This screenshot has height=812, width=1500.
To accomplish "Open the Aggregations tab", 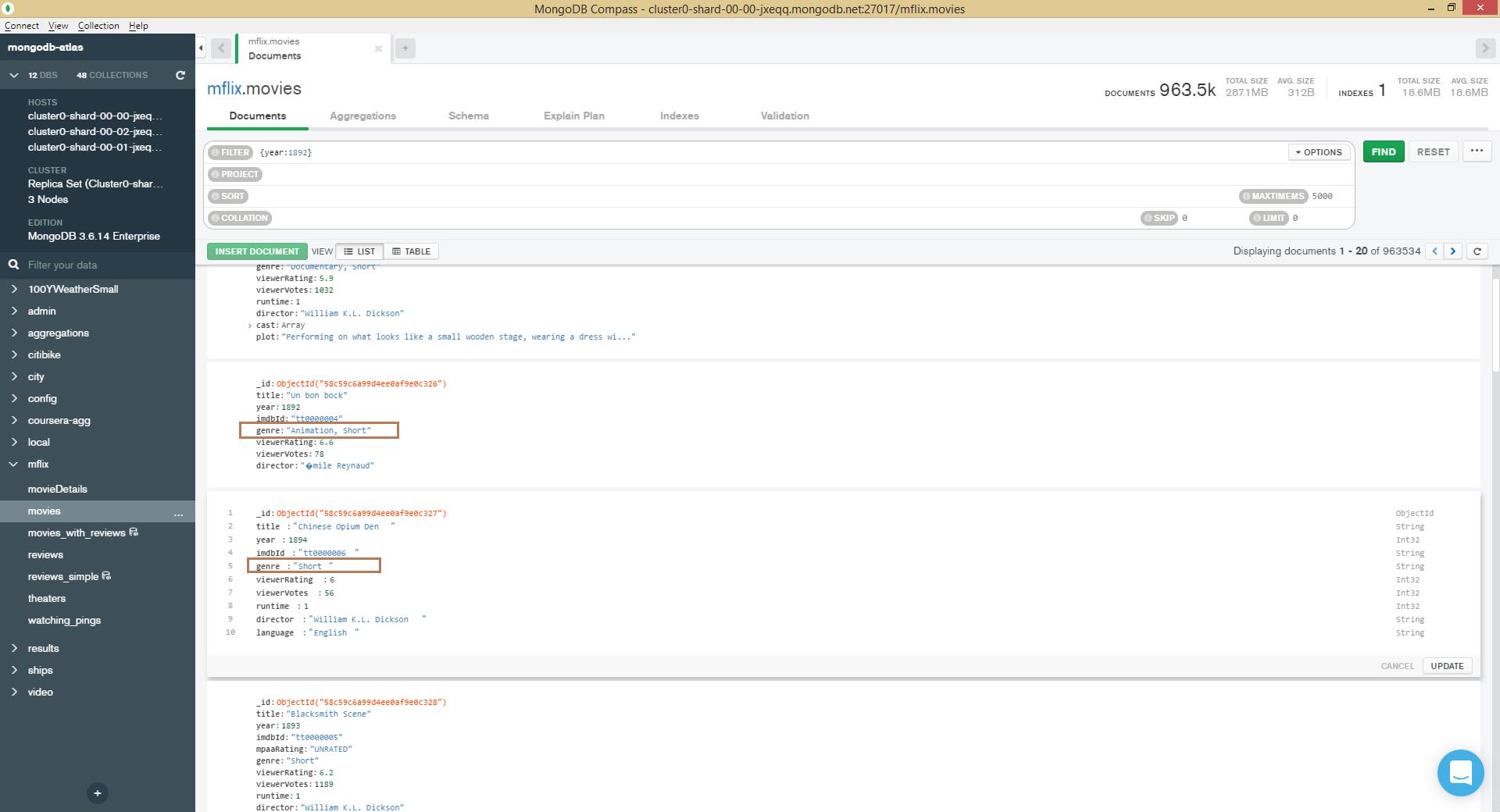I will [362, 116].
